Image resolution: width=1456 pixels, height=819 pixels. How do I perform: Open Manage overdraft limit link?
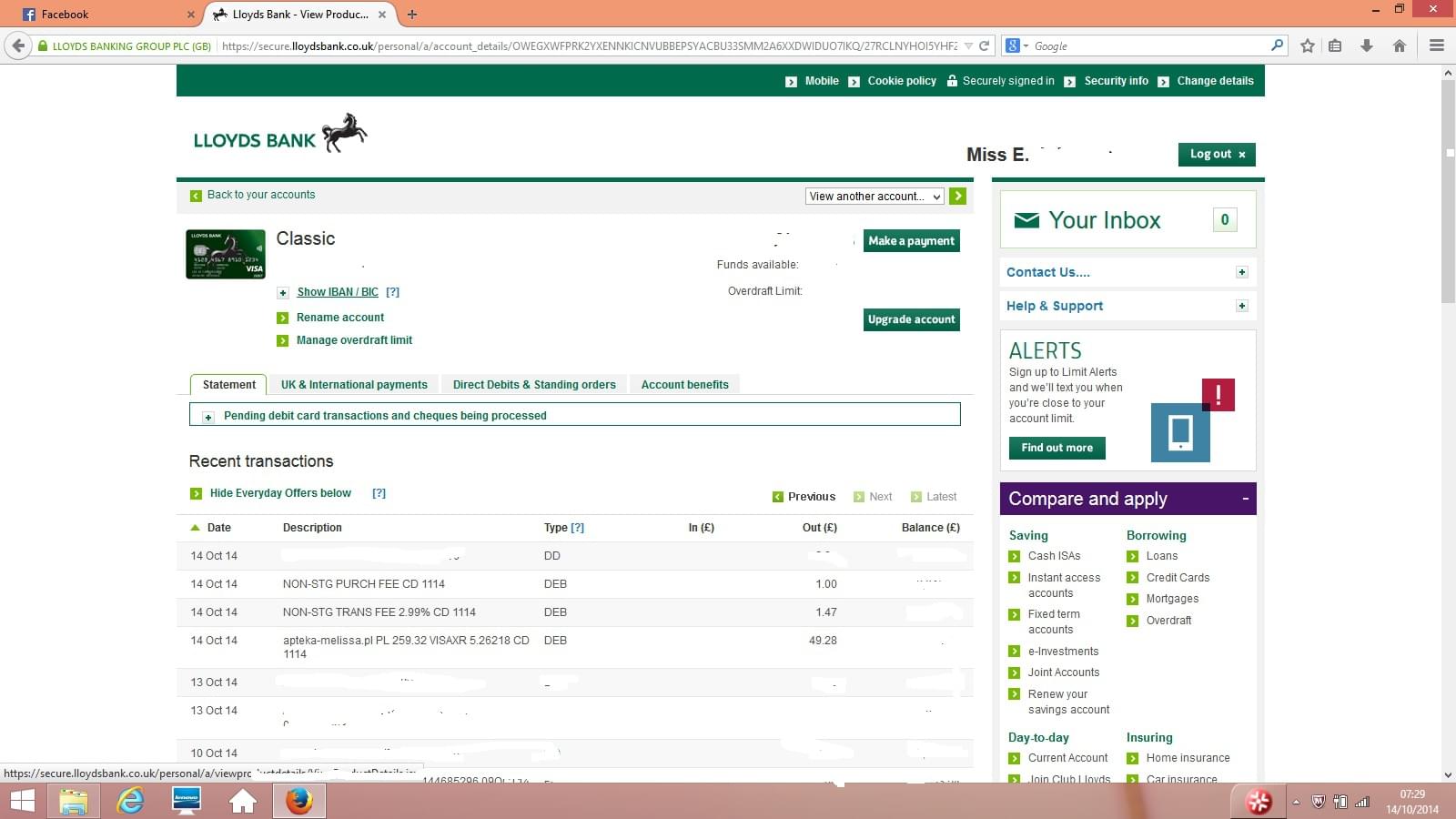point(354,340)
